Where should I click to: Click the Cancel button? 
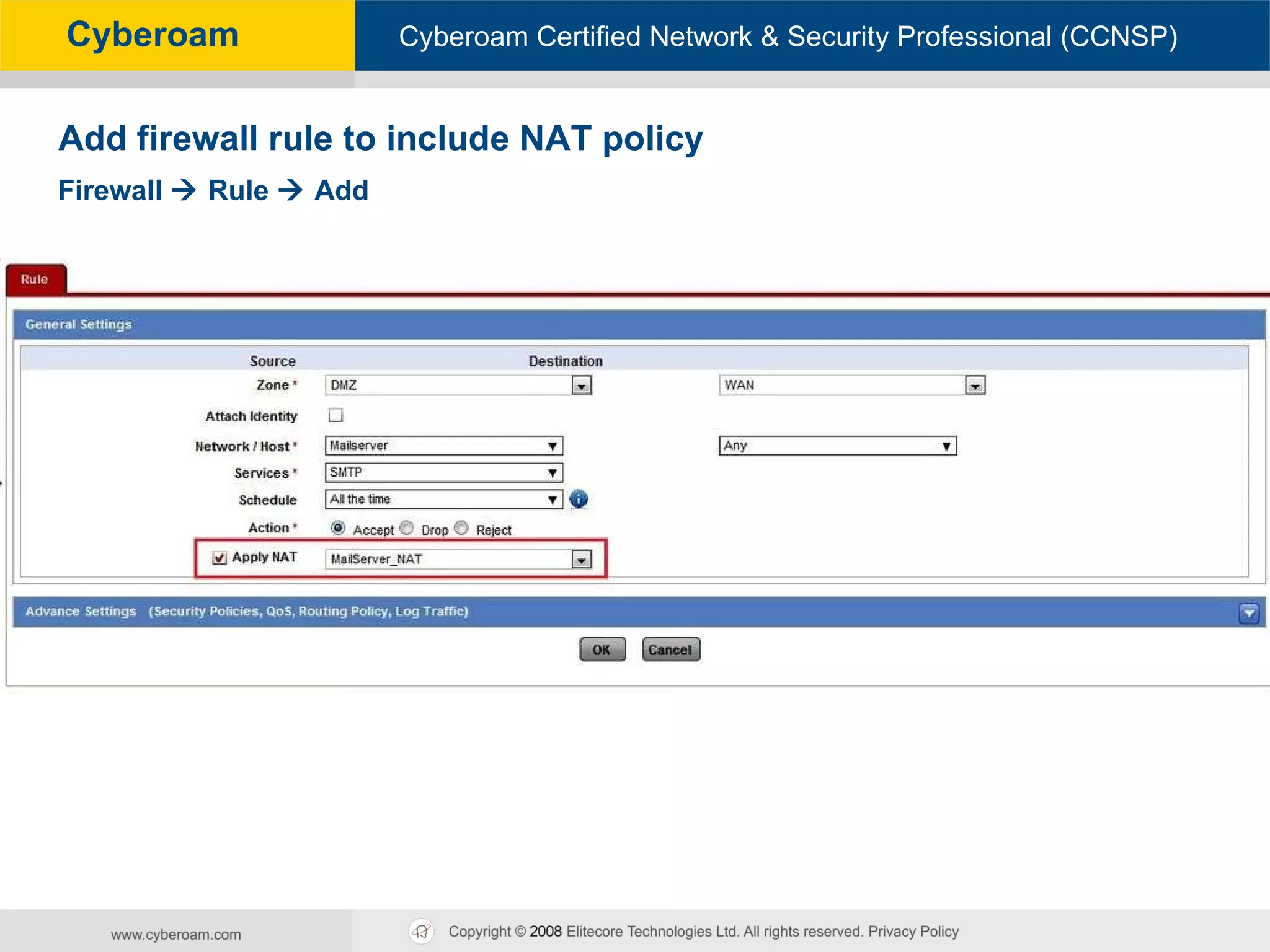click(671, 650)
